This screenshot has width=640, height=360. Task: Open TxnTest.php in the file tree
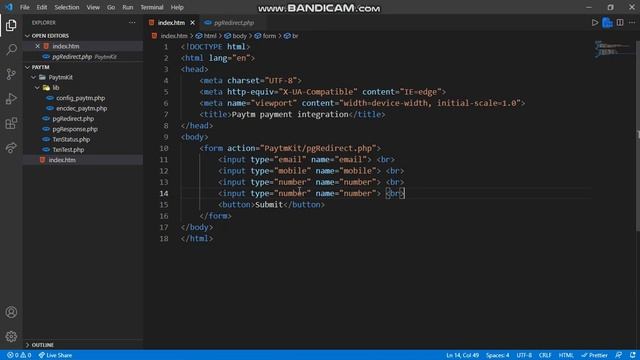[x=68, y=150]
